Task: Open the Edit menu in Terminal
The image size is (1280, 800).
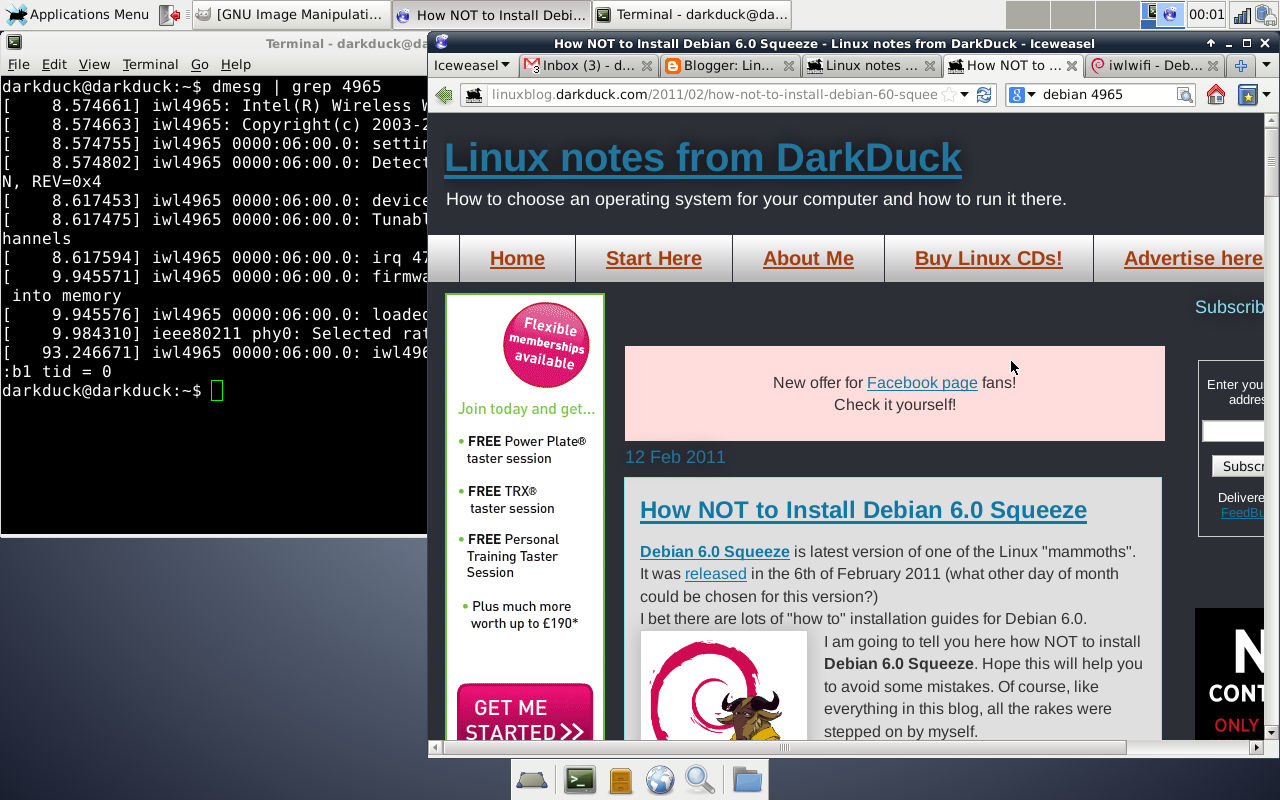Action: (54, 64)
